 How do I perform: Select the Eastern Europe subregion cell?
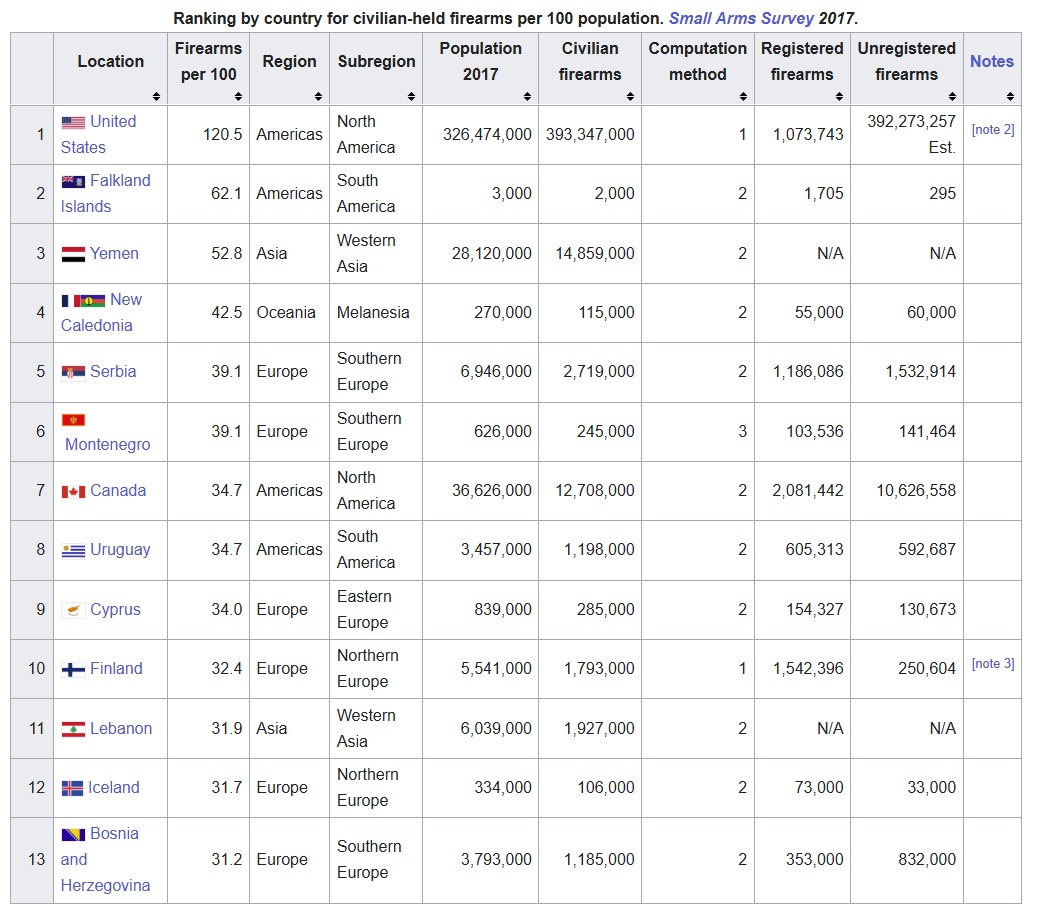[376, 610]
